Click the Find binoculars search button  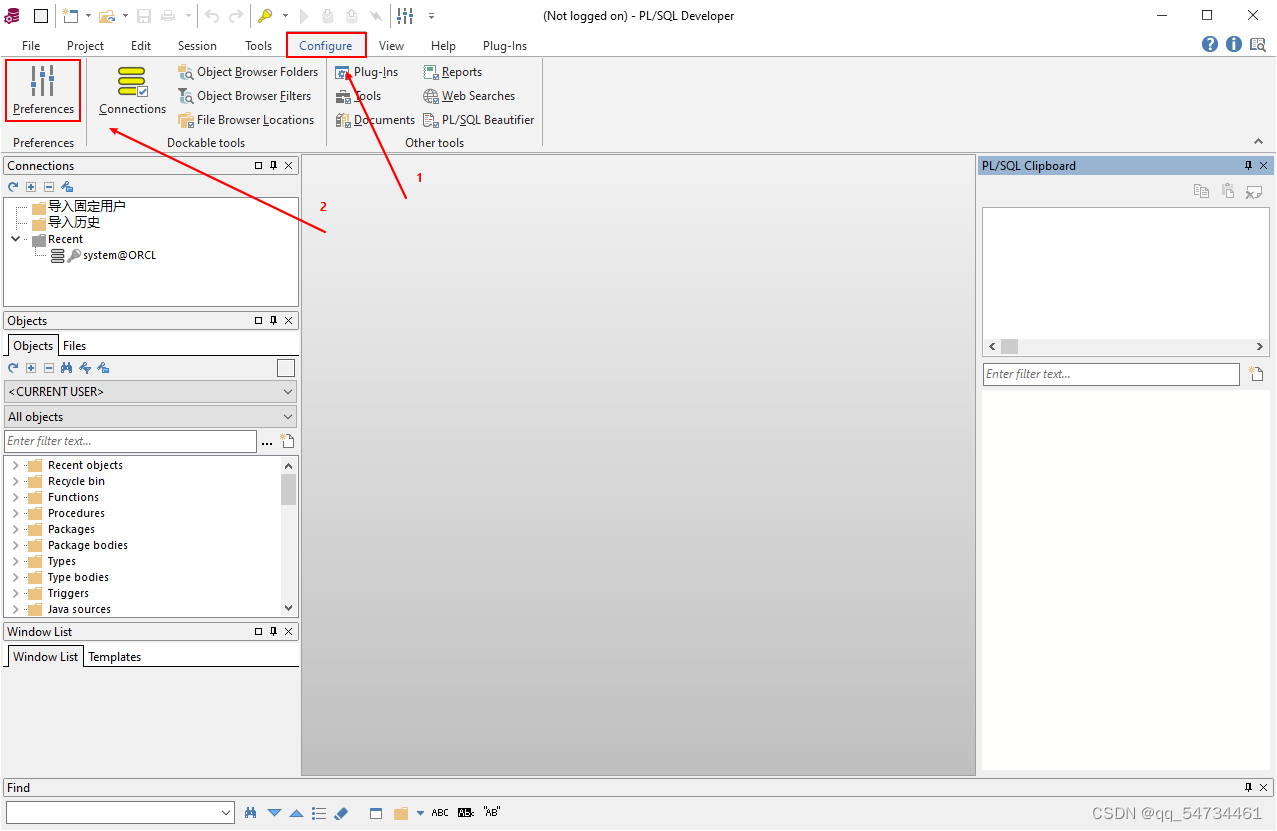click(251, 813)
